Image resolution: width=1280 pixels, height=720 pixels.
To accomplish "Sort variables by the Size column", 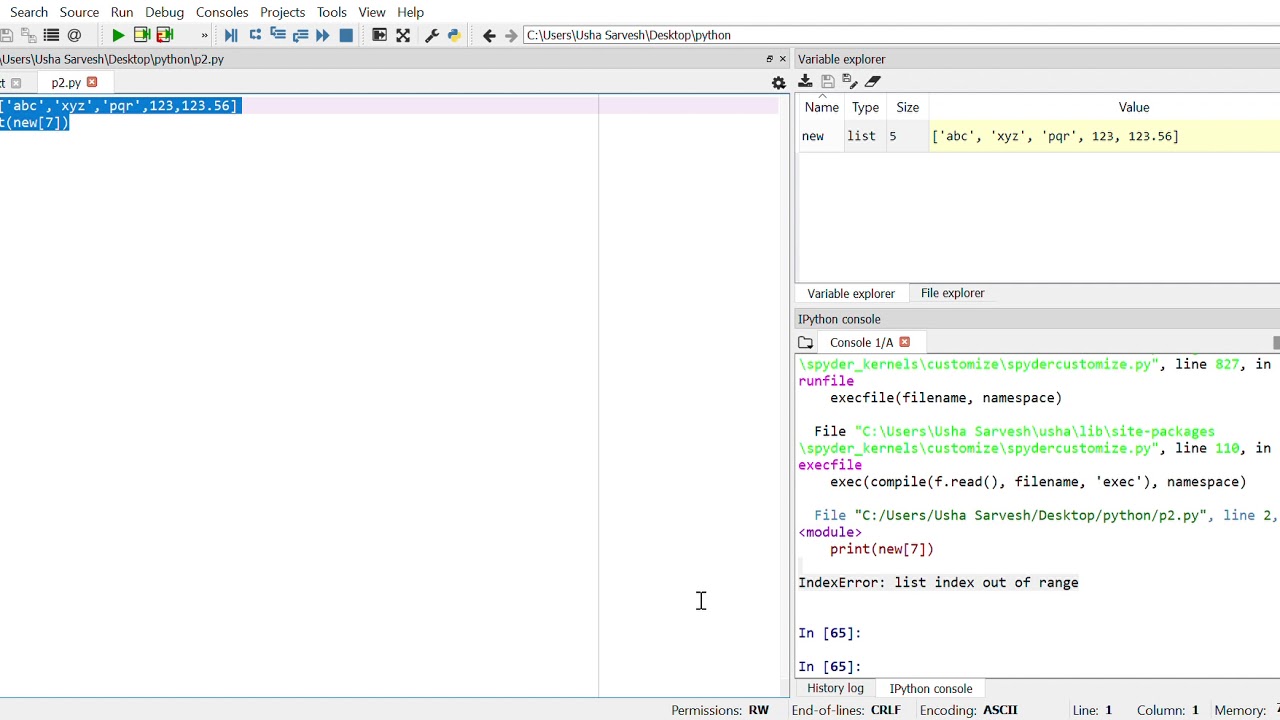I will 907,107.
